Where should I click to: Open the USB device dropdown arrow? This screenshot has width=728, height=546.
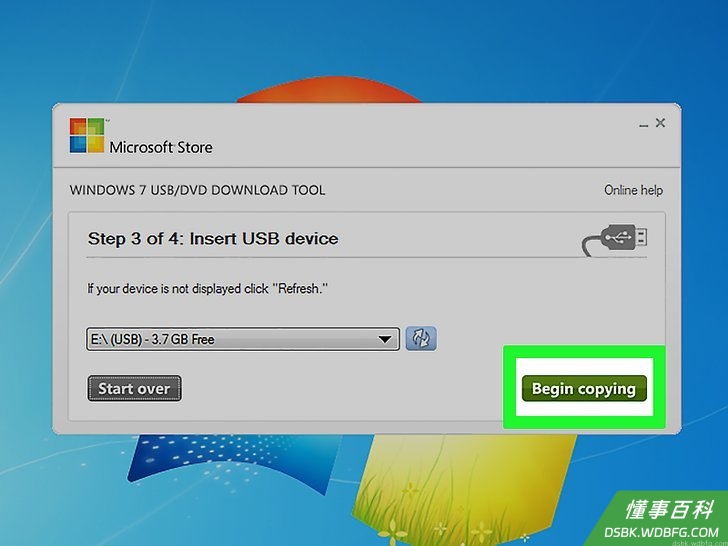pos(384,339)
